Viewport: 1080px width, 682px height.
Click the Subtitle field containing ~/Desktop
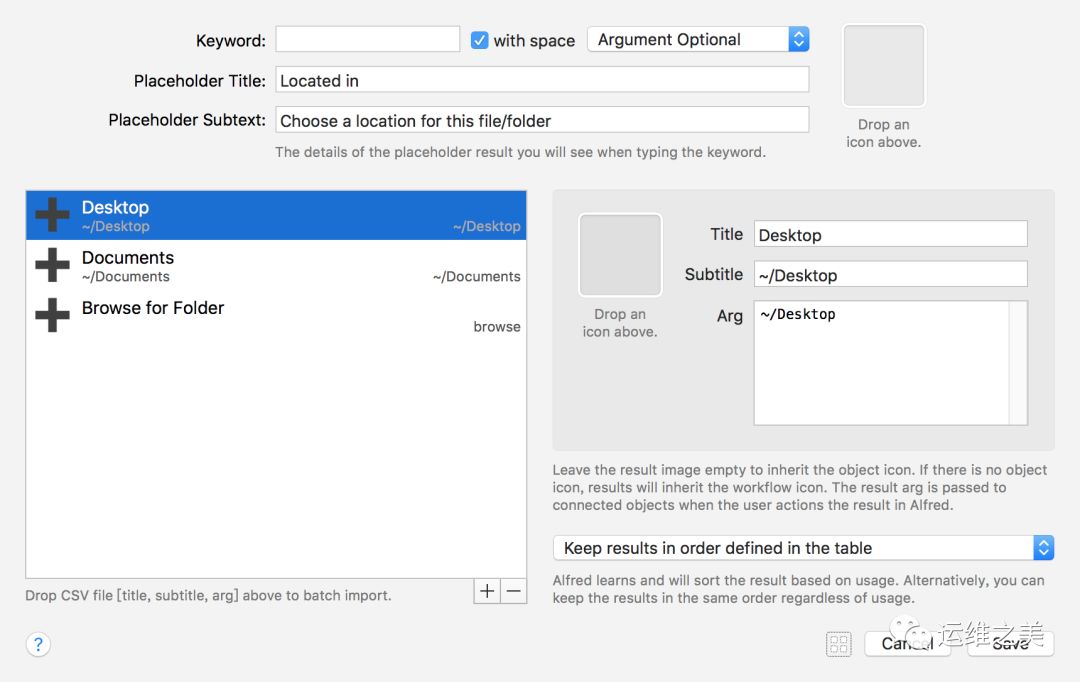coord(891,274)
